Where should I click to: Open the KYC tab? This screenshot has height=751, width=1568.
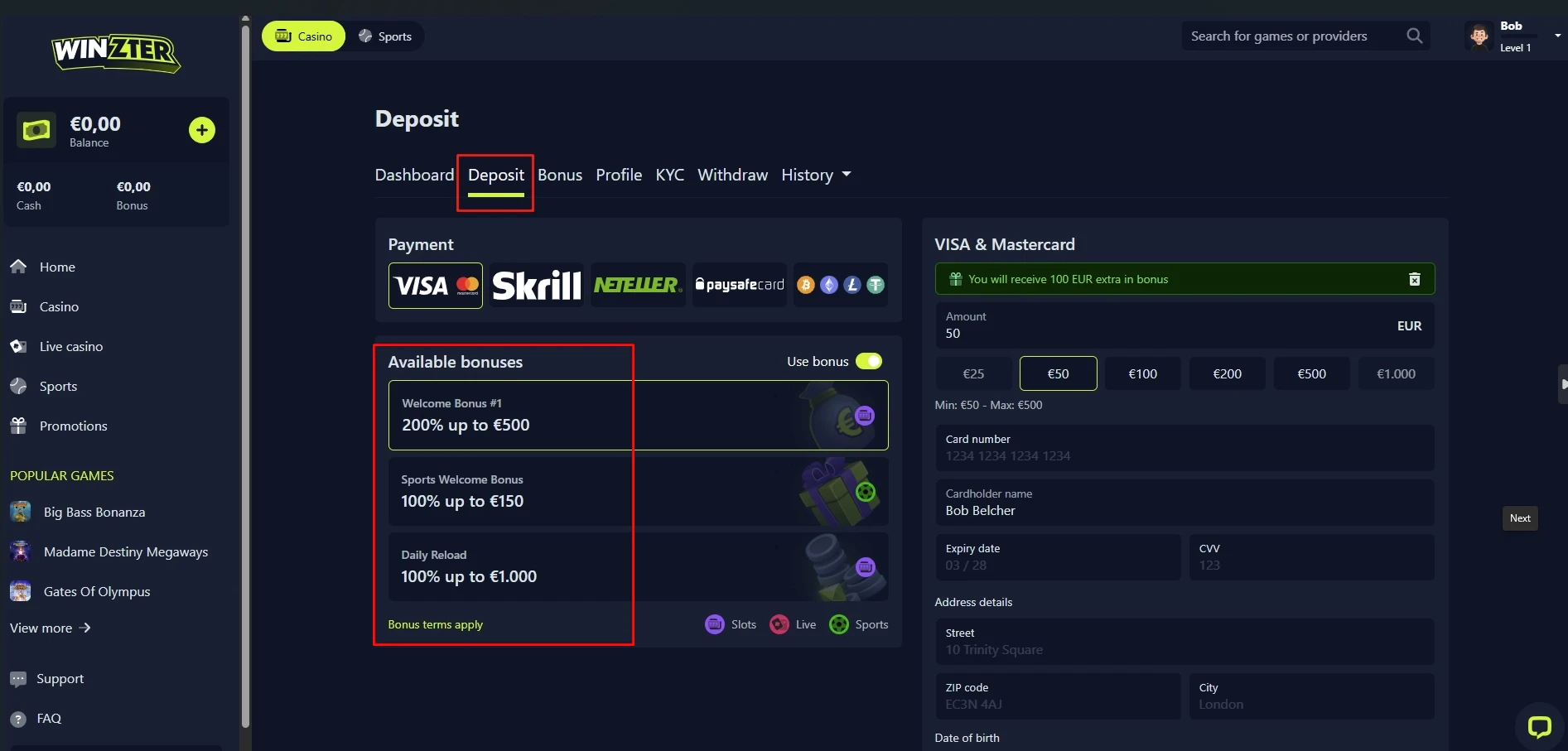(670, 175)
